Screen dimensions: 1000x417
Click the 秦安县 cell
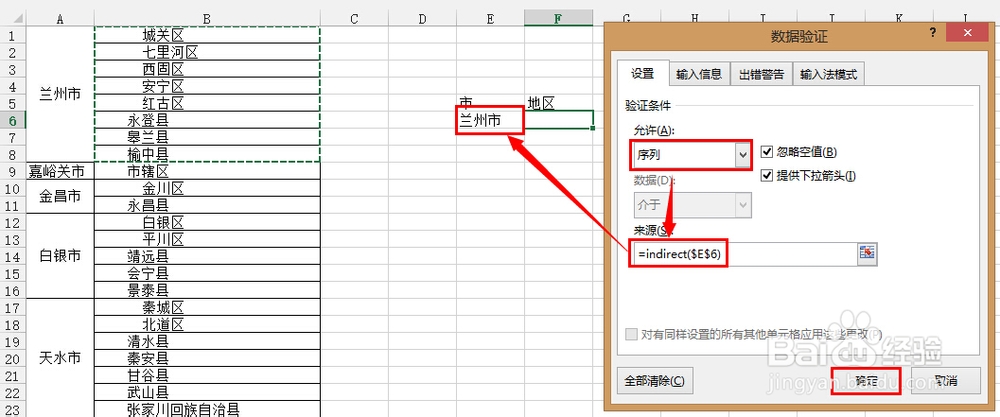207,358
